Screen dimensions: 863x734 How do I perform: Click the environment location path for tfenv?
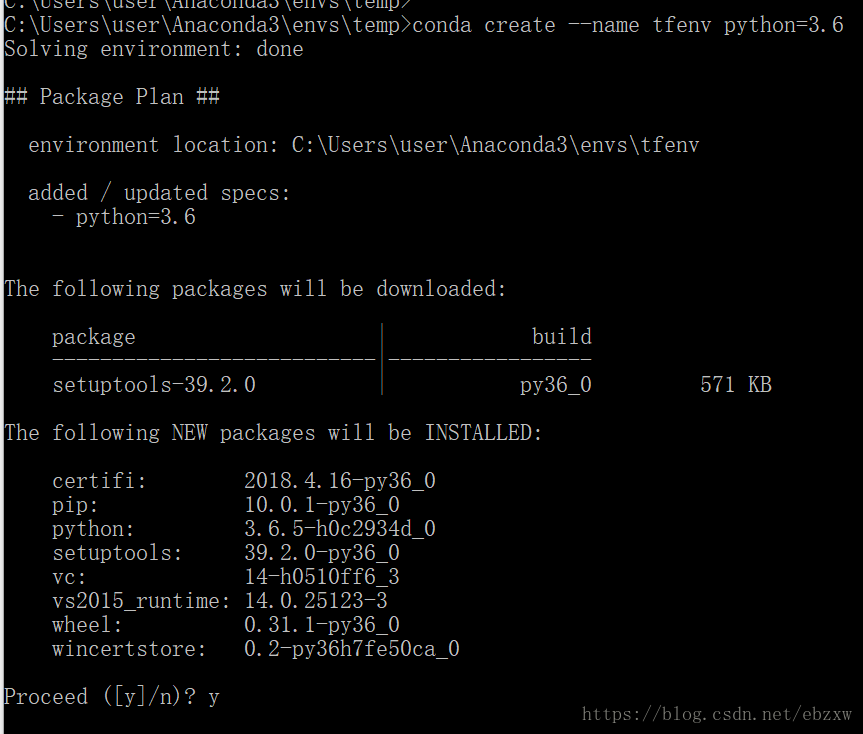point(495,145)
